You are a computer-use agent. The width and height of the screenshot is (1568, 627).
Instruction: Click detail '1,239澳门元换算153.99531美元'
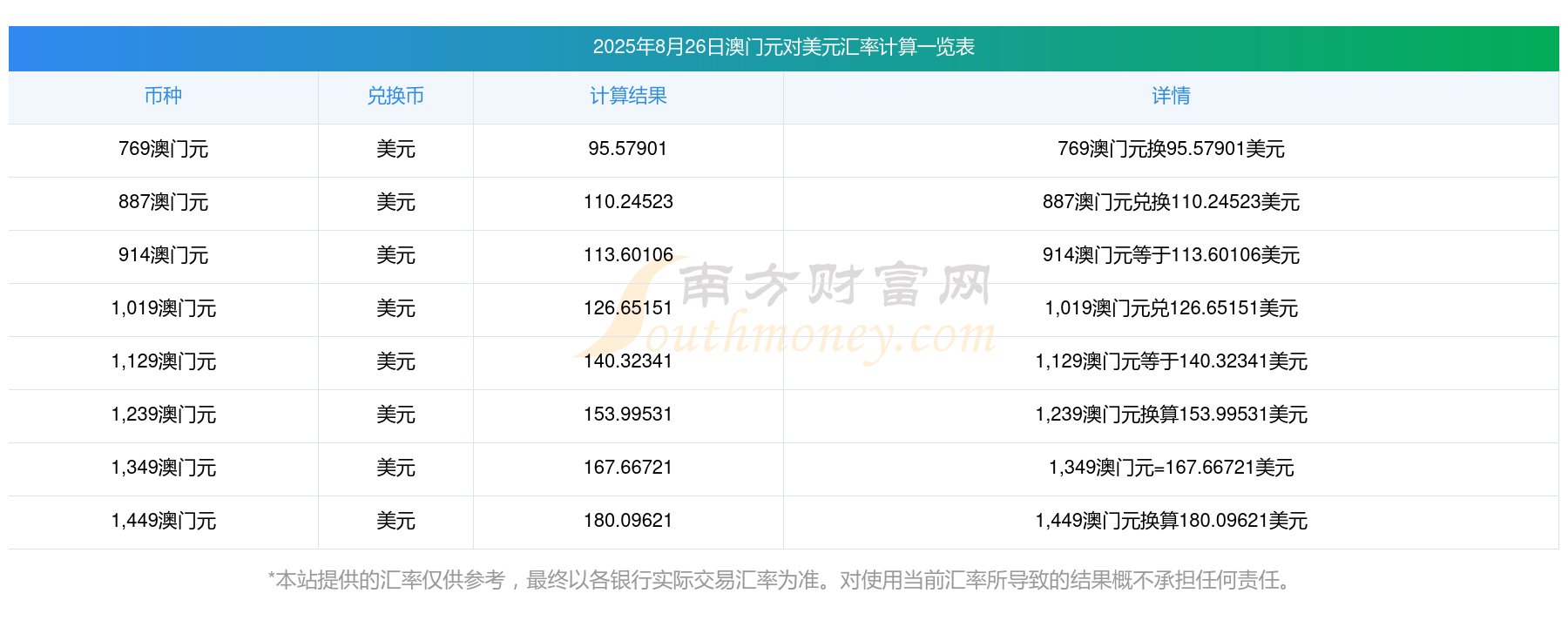[x=1171, y=415]
